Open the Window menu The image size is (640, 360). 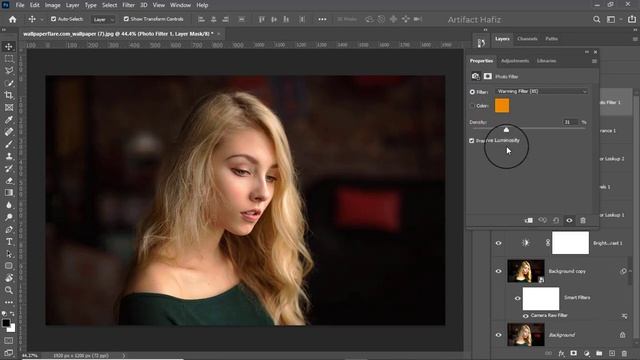pos(180,5)
